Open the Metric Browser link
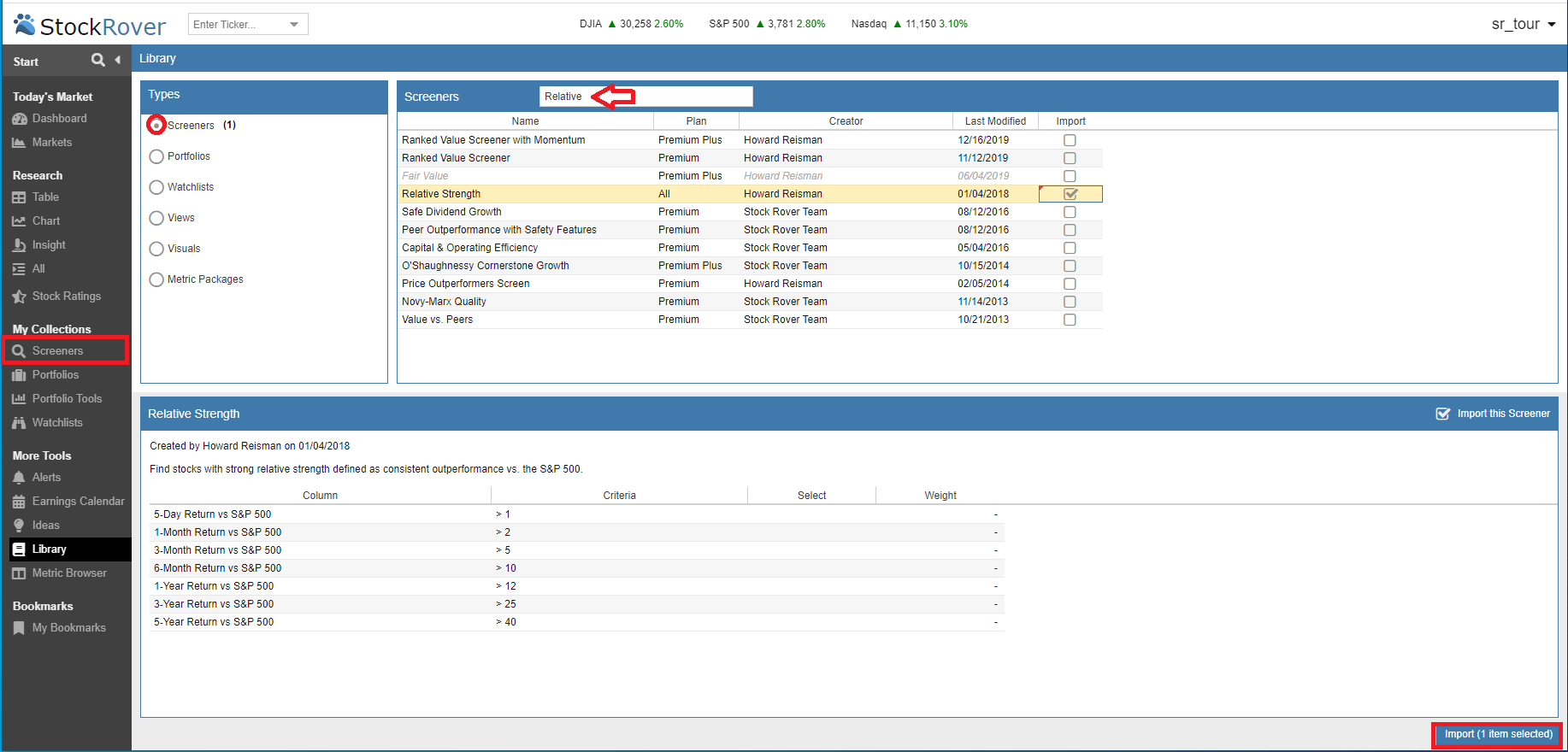Viewport: 1568px width, 752px height. [x=69, y=573]
